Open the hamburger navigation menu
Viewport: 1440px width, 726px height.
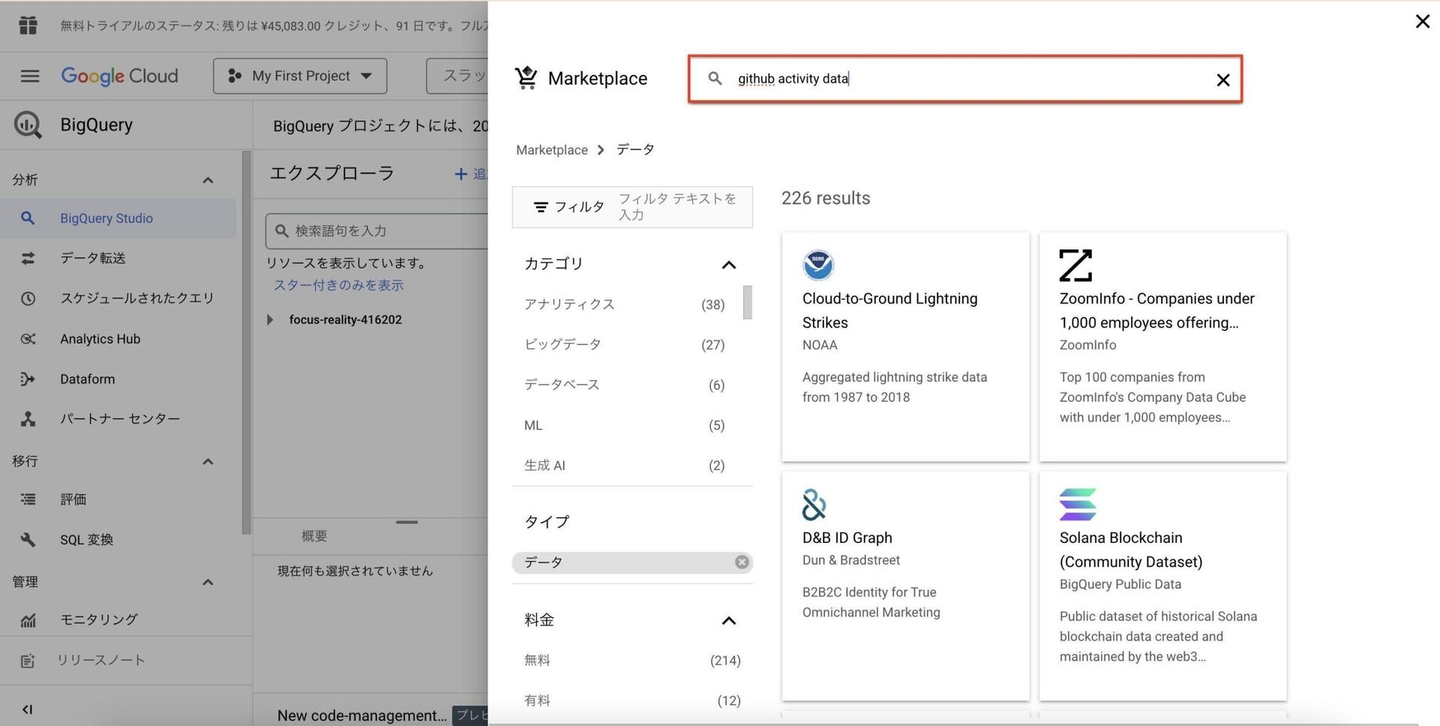pyautogui.click(x=30, y=76)
